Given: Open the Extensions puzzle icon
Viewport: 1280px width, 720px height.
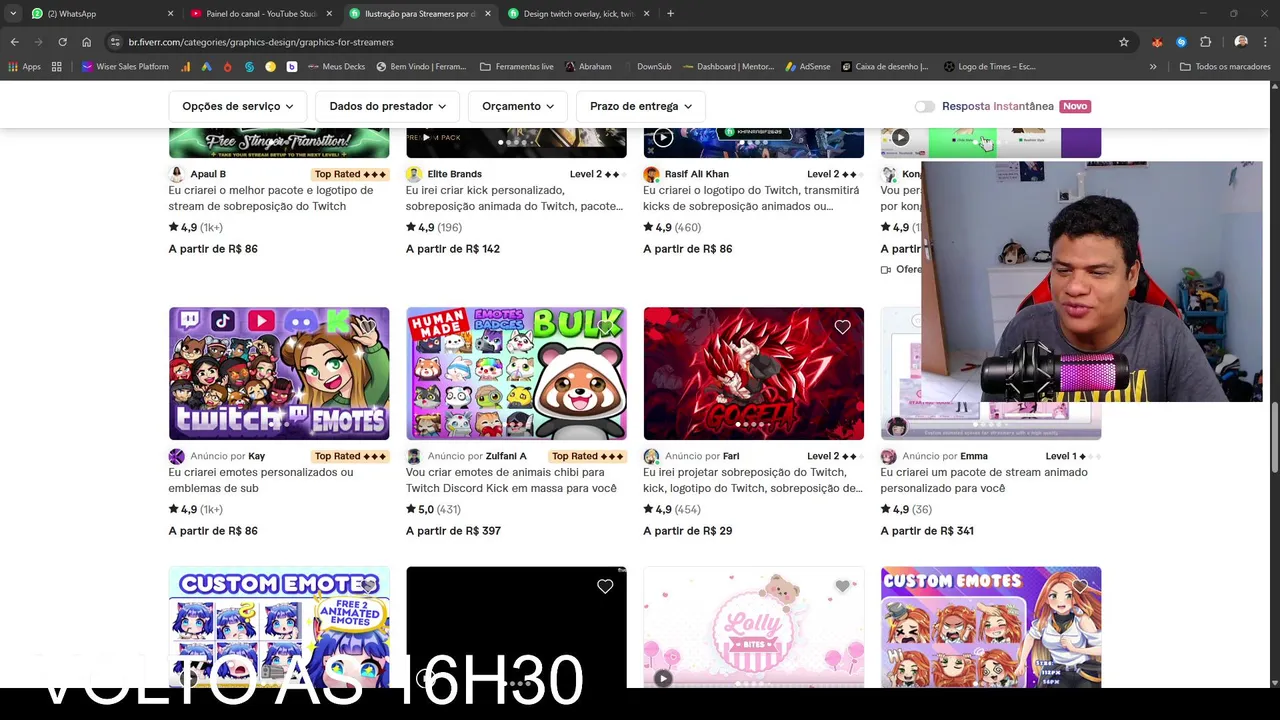Looking at the screenshot, I should coord(1205,42).
